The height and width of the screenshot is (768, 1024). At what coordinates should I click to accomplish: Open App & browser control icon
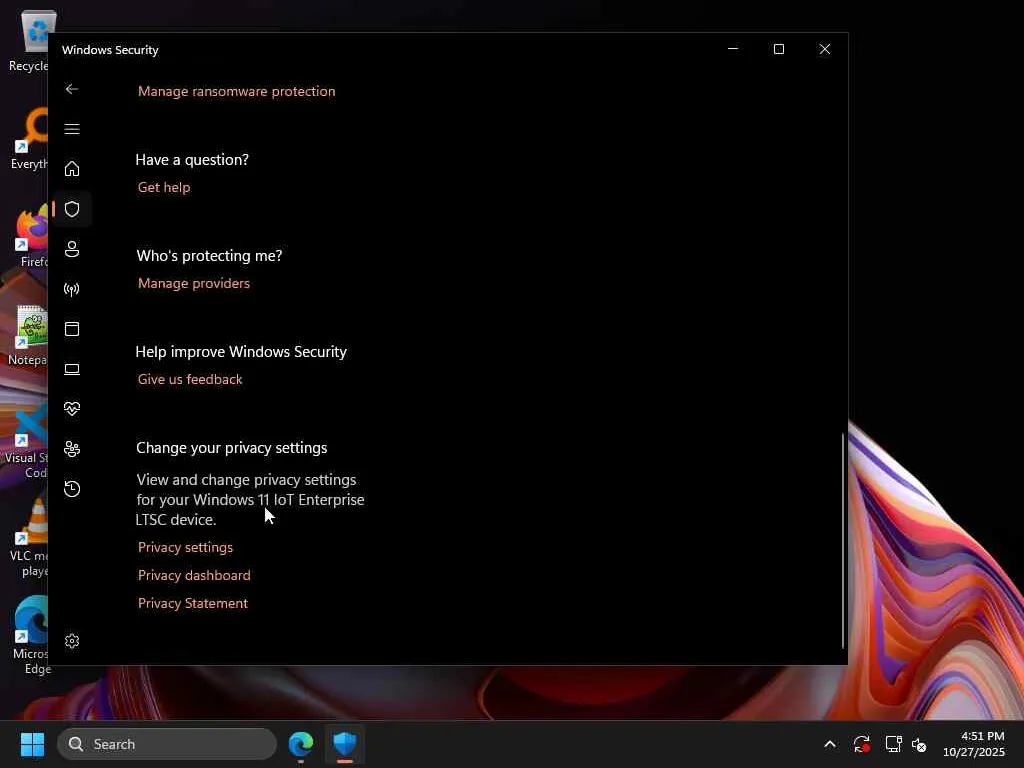pos(72,329)
